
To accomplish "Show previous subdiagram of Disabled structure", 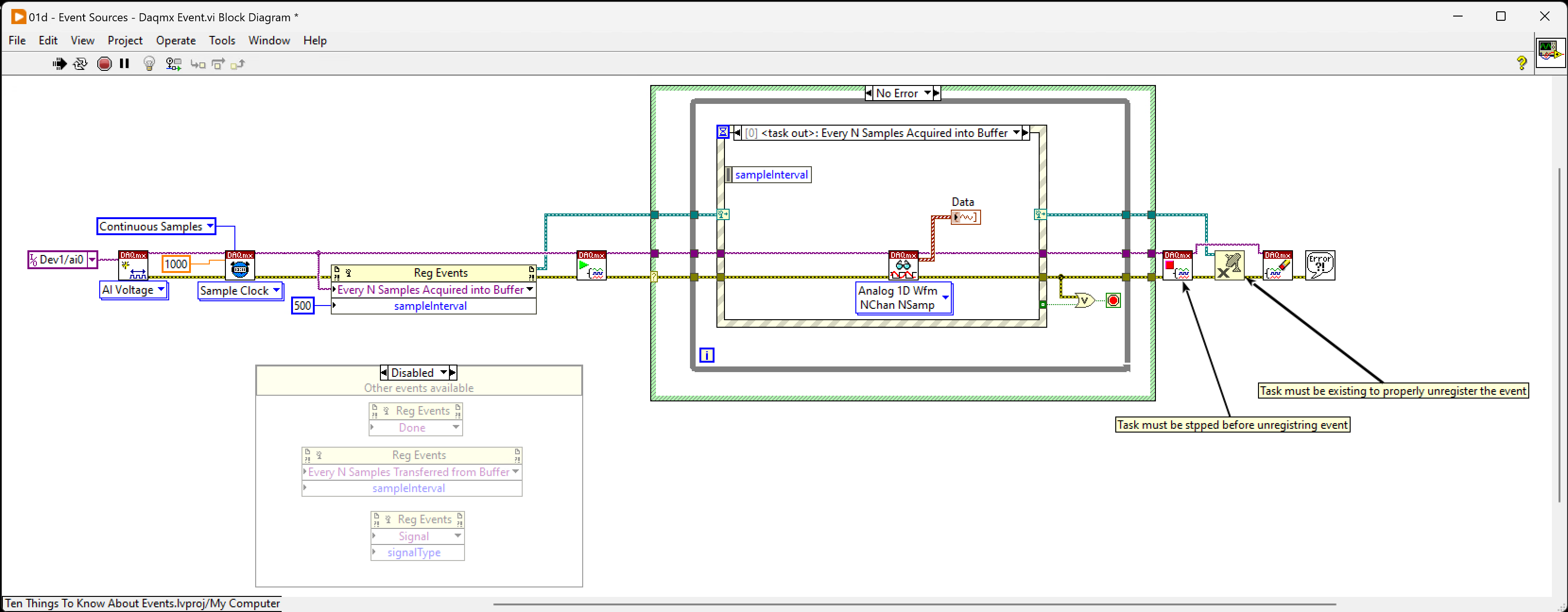I will (x=383, y=372).
